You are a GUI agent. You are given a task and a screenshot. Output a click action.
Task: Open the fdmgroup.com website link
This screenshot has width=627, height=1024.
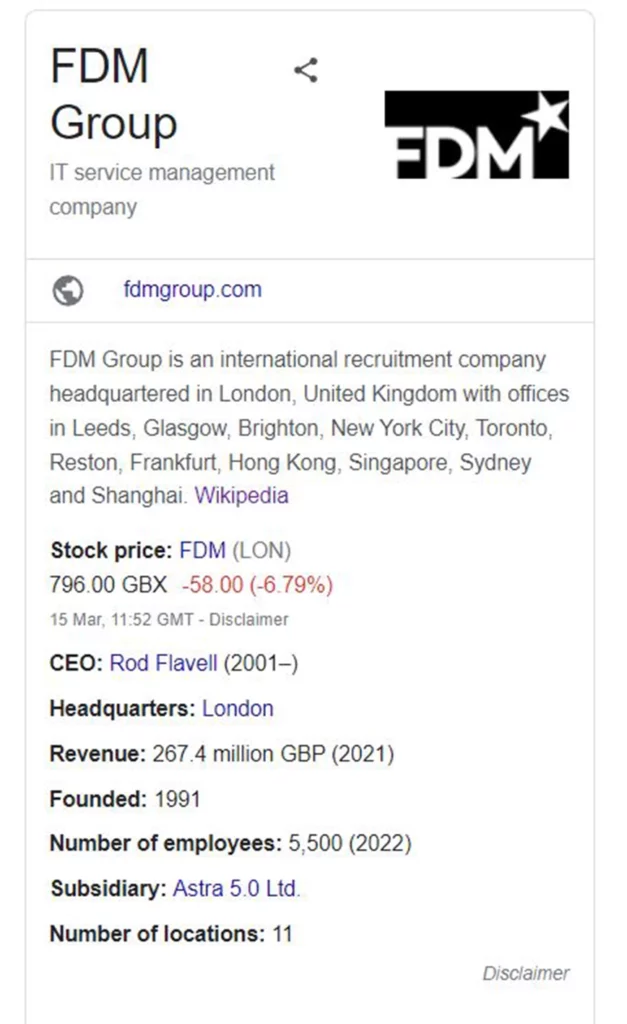click(x=193, y=289)
